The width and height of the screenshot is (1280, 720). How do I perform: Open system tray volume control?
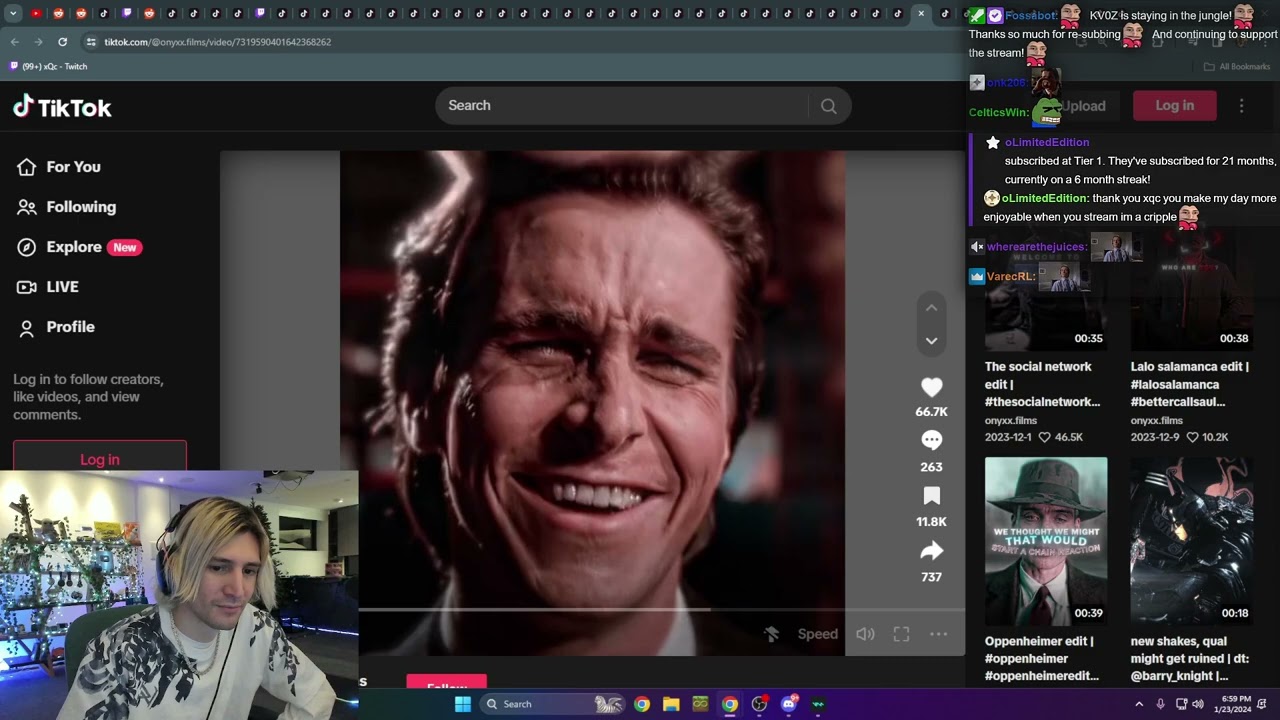coord(1198,704)
